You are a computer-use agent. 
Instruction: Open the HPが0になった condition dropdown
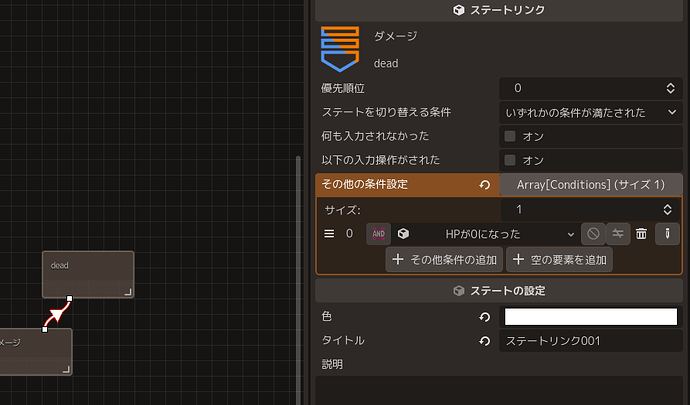click(487, 234)
